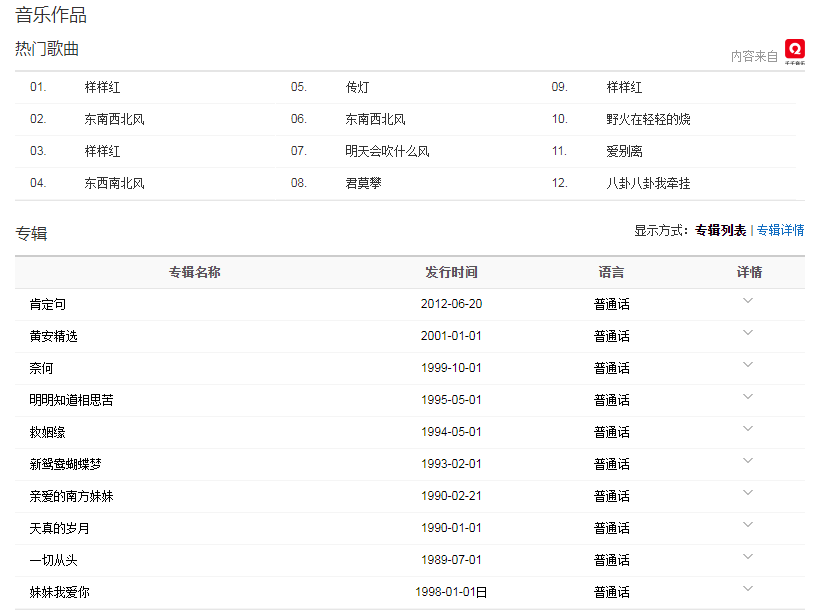
Task: Click the red Qianqian Music logo icon
Action: [x=795, y=50]
